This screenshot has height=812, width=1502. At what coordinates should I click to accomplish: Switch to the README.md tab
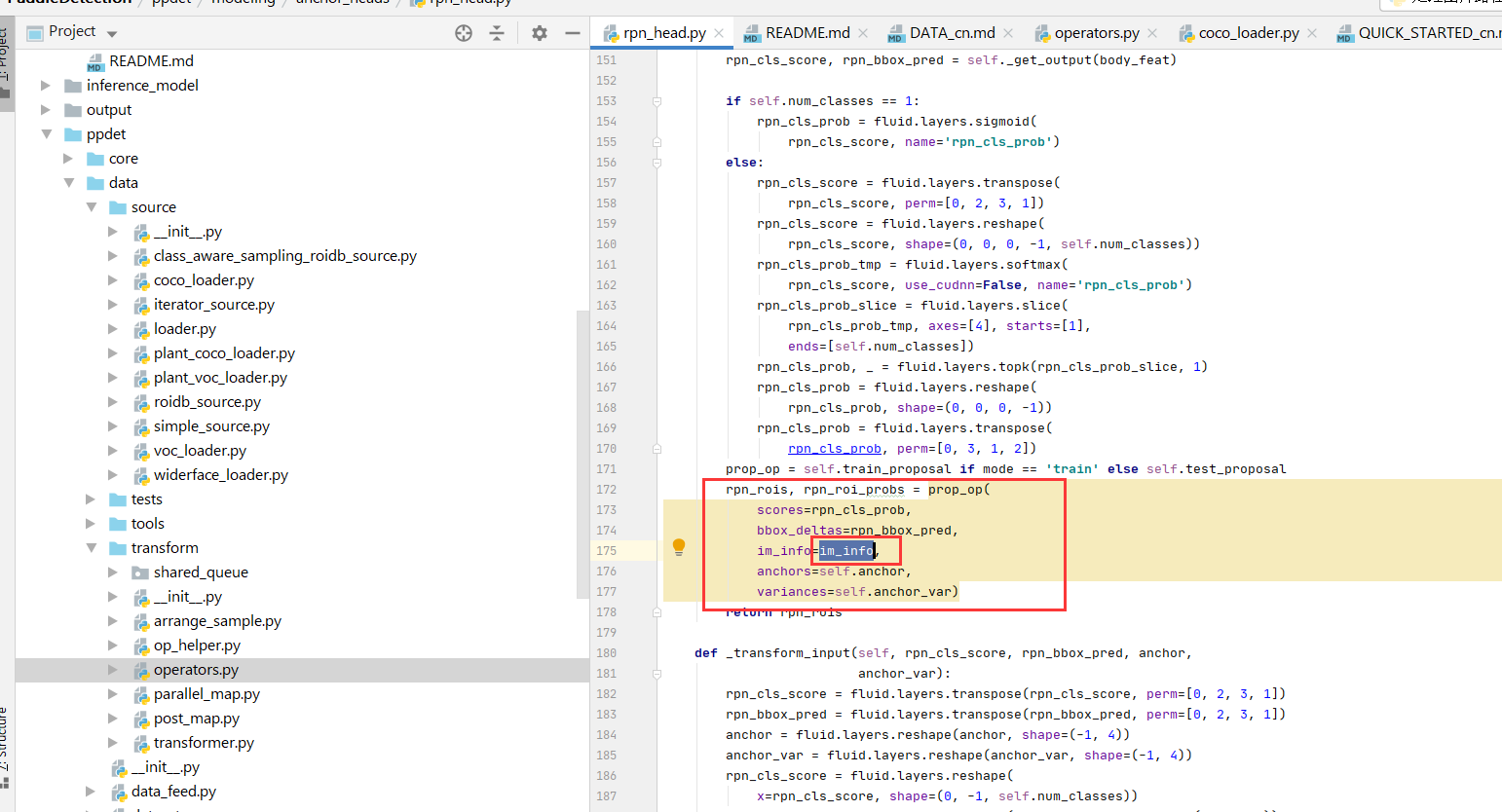[807, 33]
